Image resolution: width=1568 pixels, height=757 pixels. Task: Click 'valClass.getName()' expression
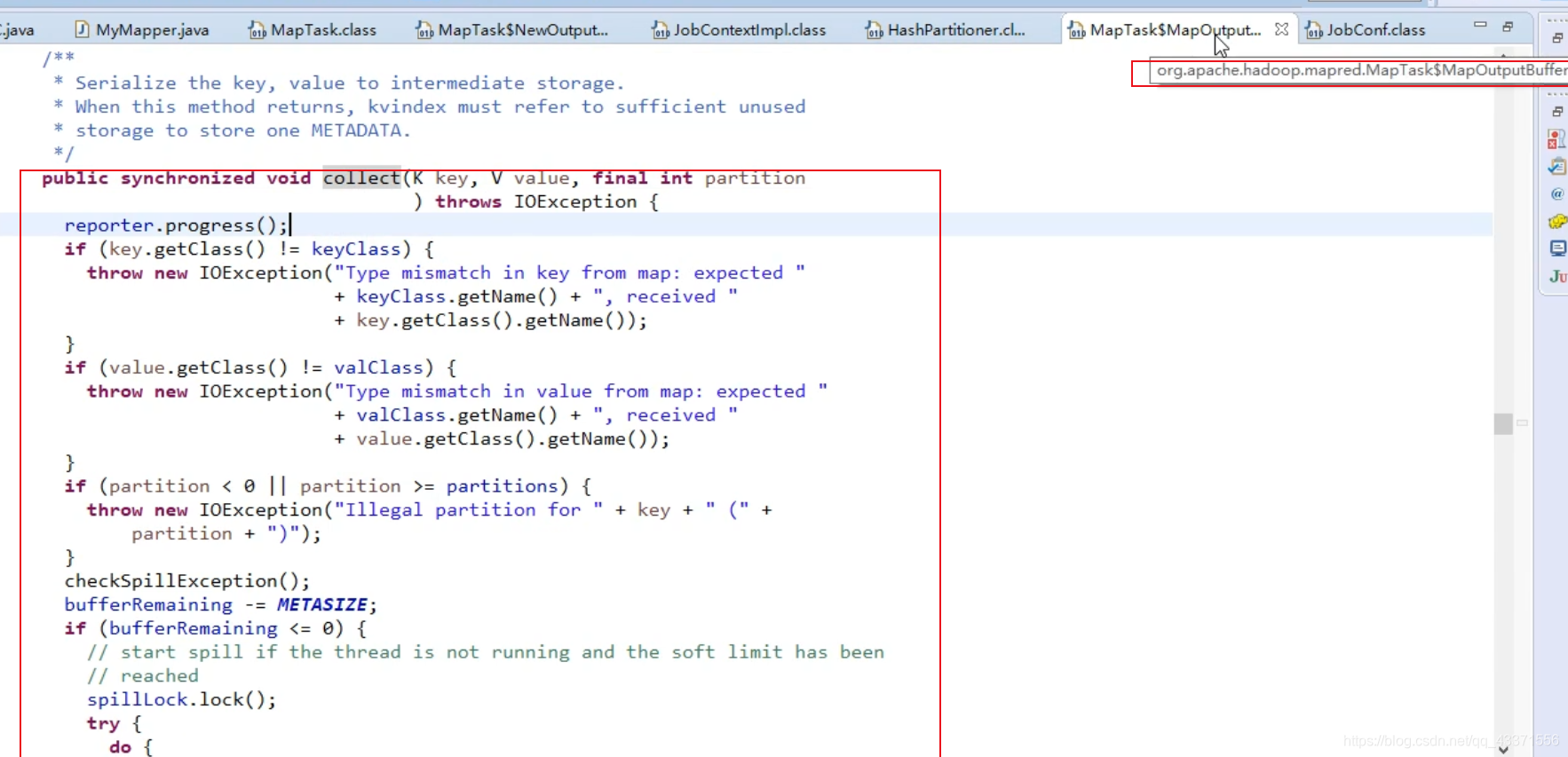(457, 415)
